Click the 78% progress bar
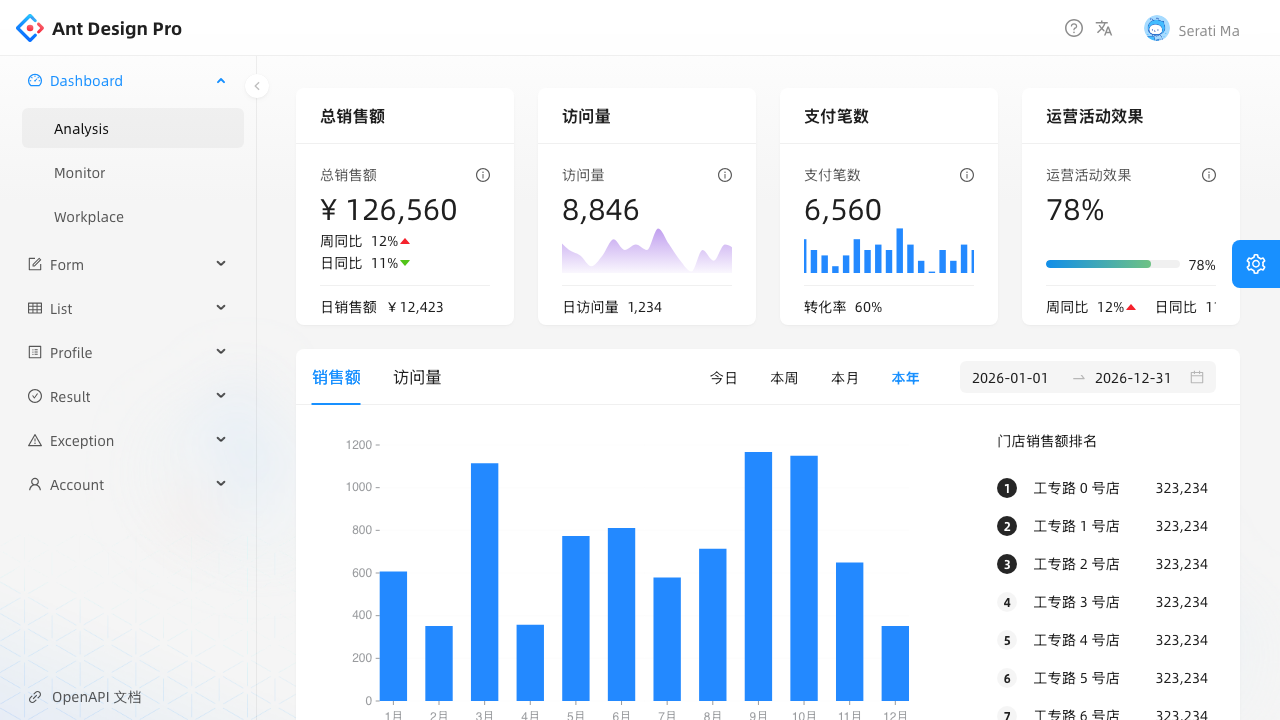Viewport: 1280px width, 720px height. click(1112, 264)
